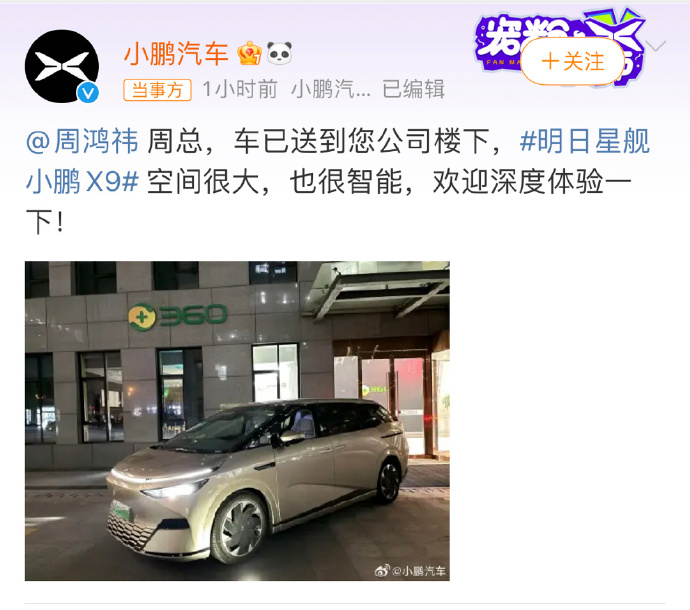Image resolution: width=690 pixels, height=610 pixels.
Task: Click the post body text 空间很大
Action: 203,181
